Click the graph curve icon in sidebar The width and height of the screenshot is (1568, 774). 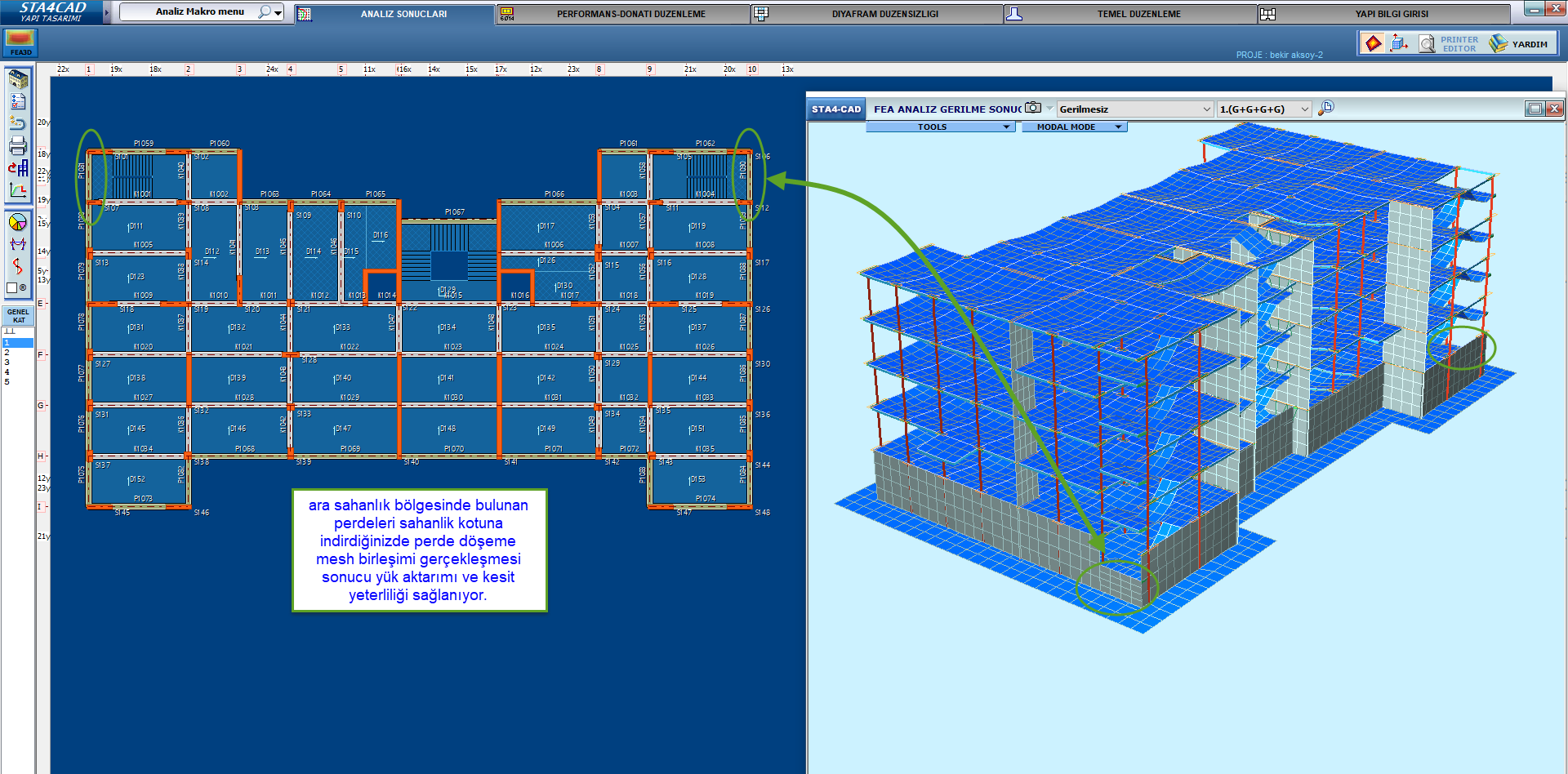coord(18,190)
